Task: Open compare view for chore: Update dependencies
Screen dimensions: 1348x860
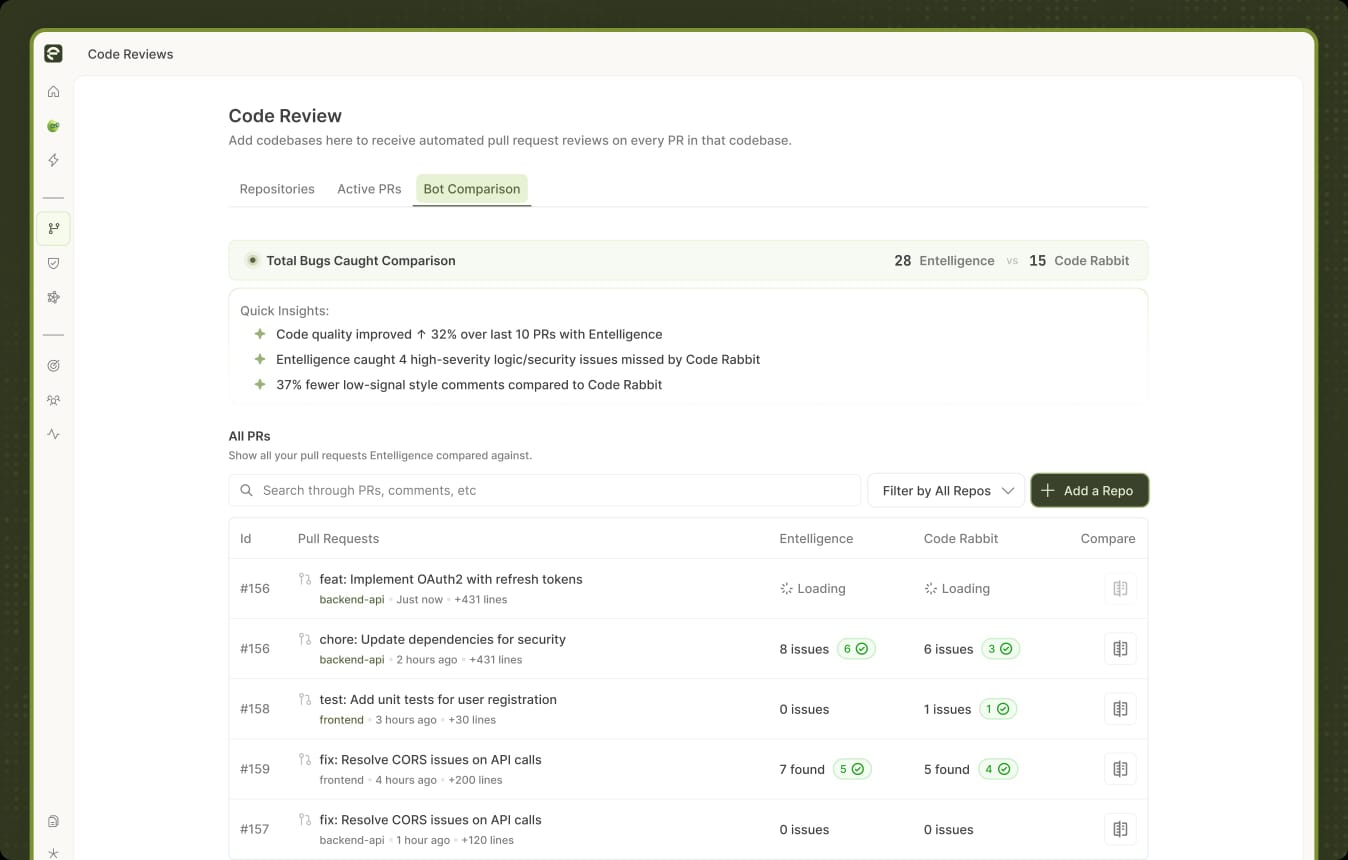Action: pos(1120,649)
